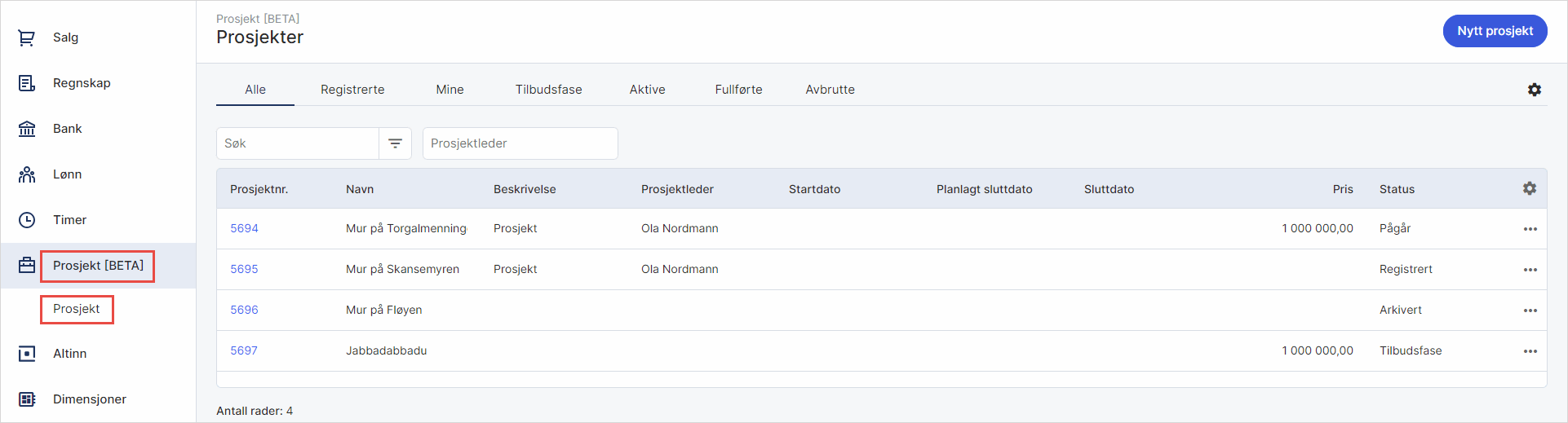Click in the Søk search field
The width and height of the screenshot is (1568, 423).
298,143
